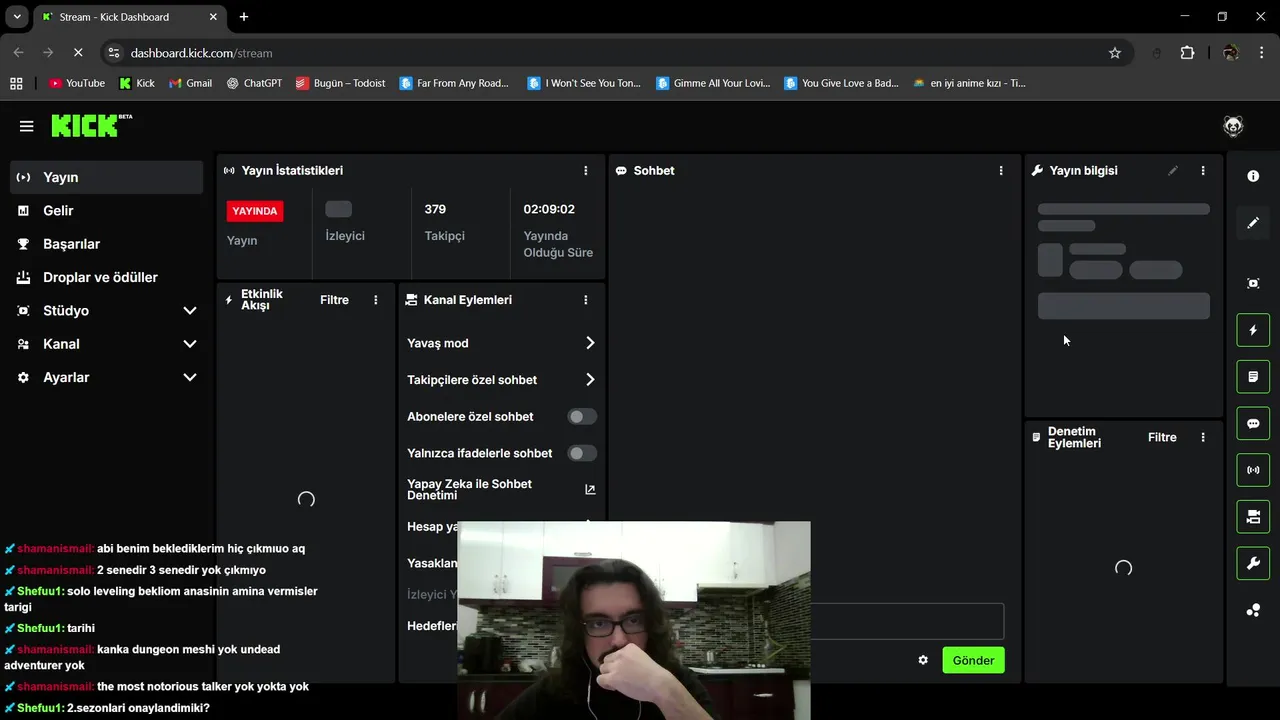1280x720 pixels.
Task: Open the Gmail bookmark
Action: coord(191,83)
